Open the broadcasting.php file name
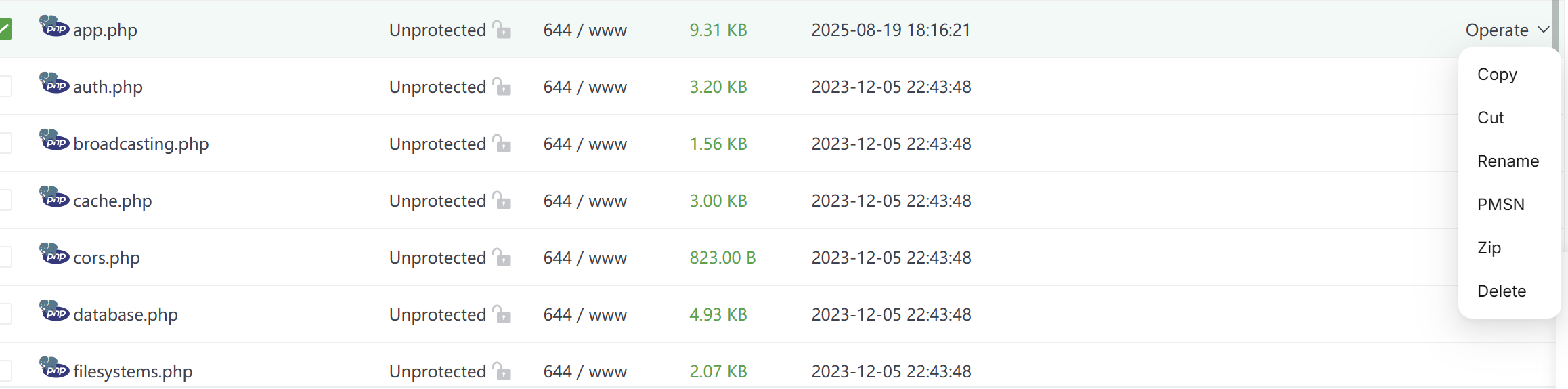1568x389 pixels. (x=141, y=144)
